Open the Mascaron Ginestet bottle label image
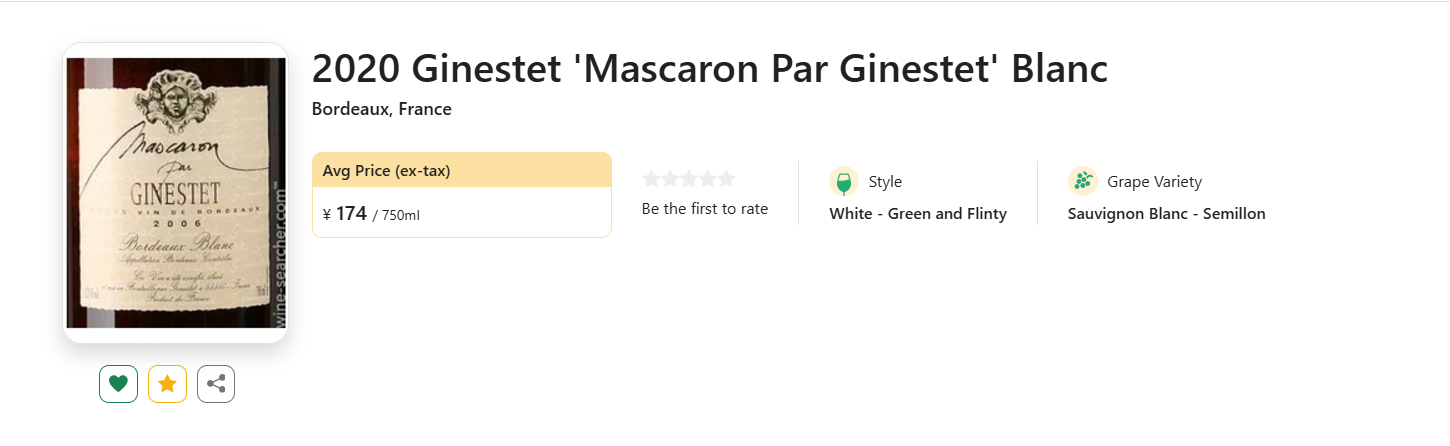The width and height of the screenshot is (1450, 446). pyautogui.click(x=176, y=193)
